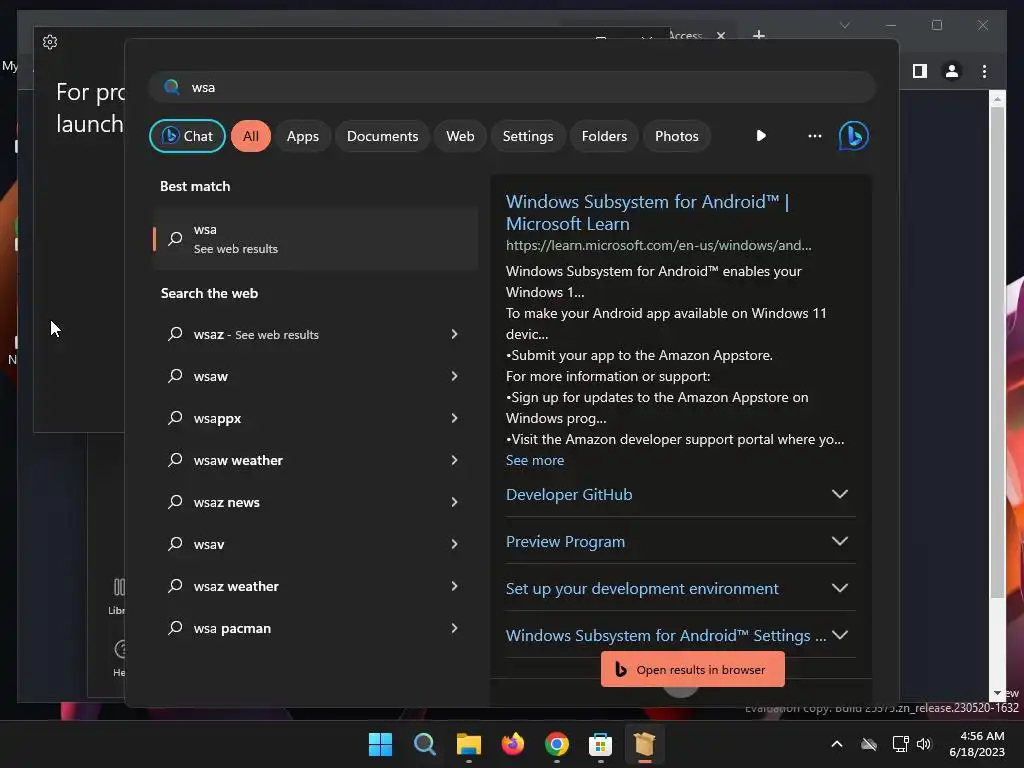The height and width of the screenshot is (768, 1024).
Task: Launch Firefox from the taskbar
Action: [x=513, y=744]
